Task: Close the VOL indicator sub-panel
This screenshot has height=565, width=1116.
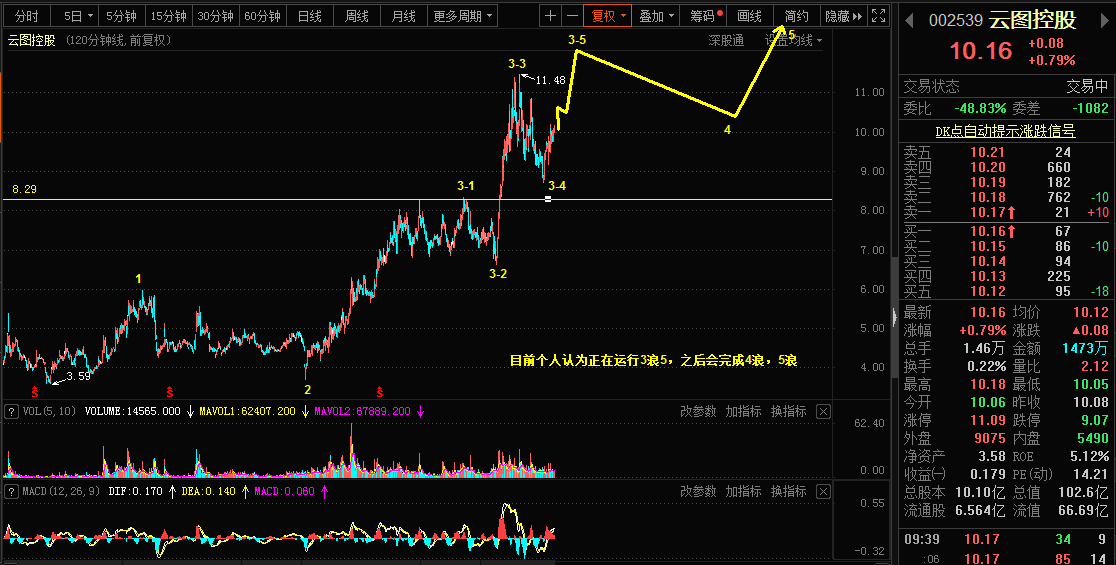Action: (x=823, y=411)
